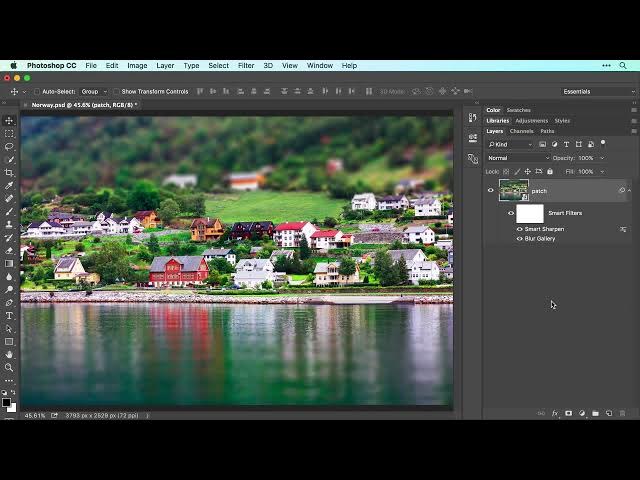Select the Crop tool

(x=10, y=172)
